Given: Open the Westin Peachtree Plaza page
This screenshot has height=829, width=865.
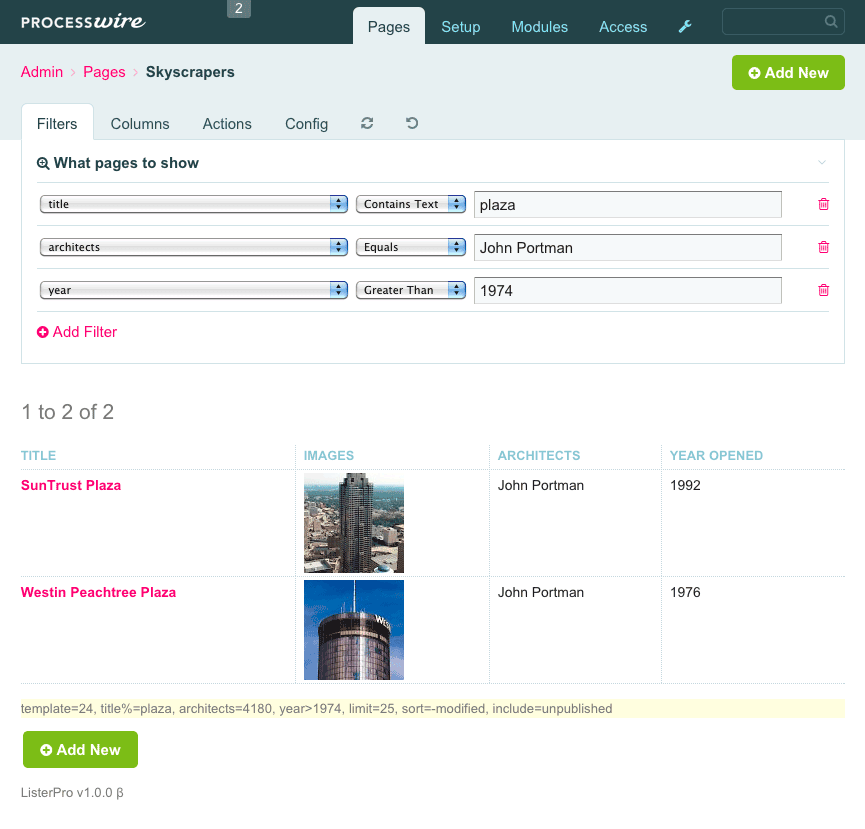Looking at the screenshot, I should [99, 592].
